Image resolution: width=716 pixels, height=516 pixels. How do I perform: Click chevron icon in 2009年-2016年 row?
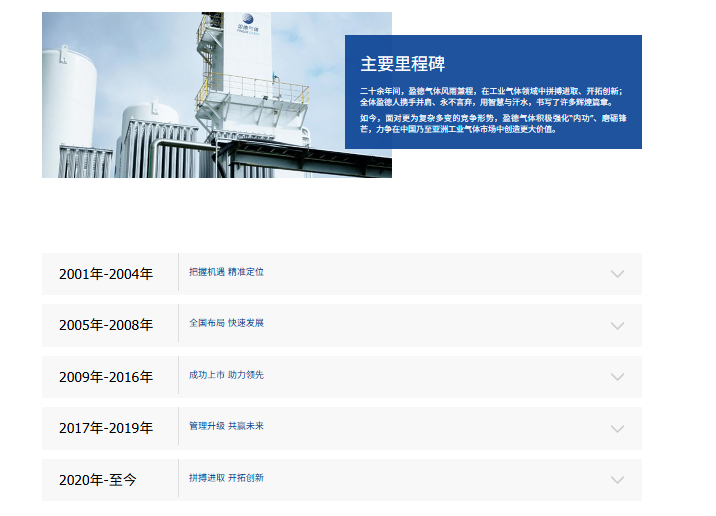coord(617,377)
